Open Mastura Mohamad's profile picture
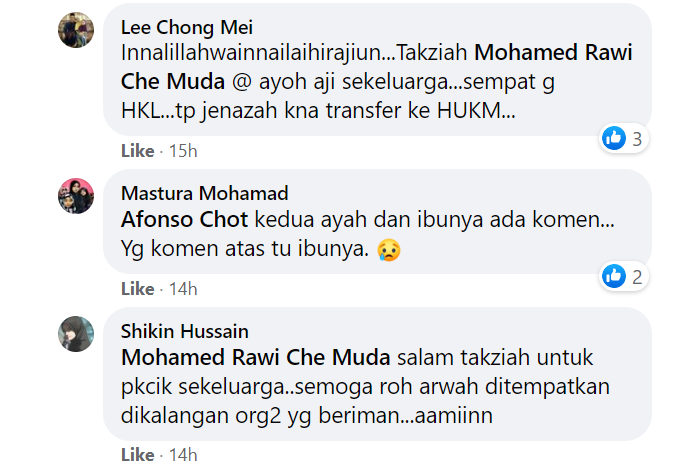Viewport: 688px width, 472px height. point(76,195)
